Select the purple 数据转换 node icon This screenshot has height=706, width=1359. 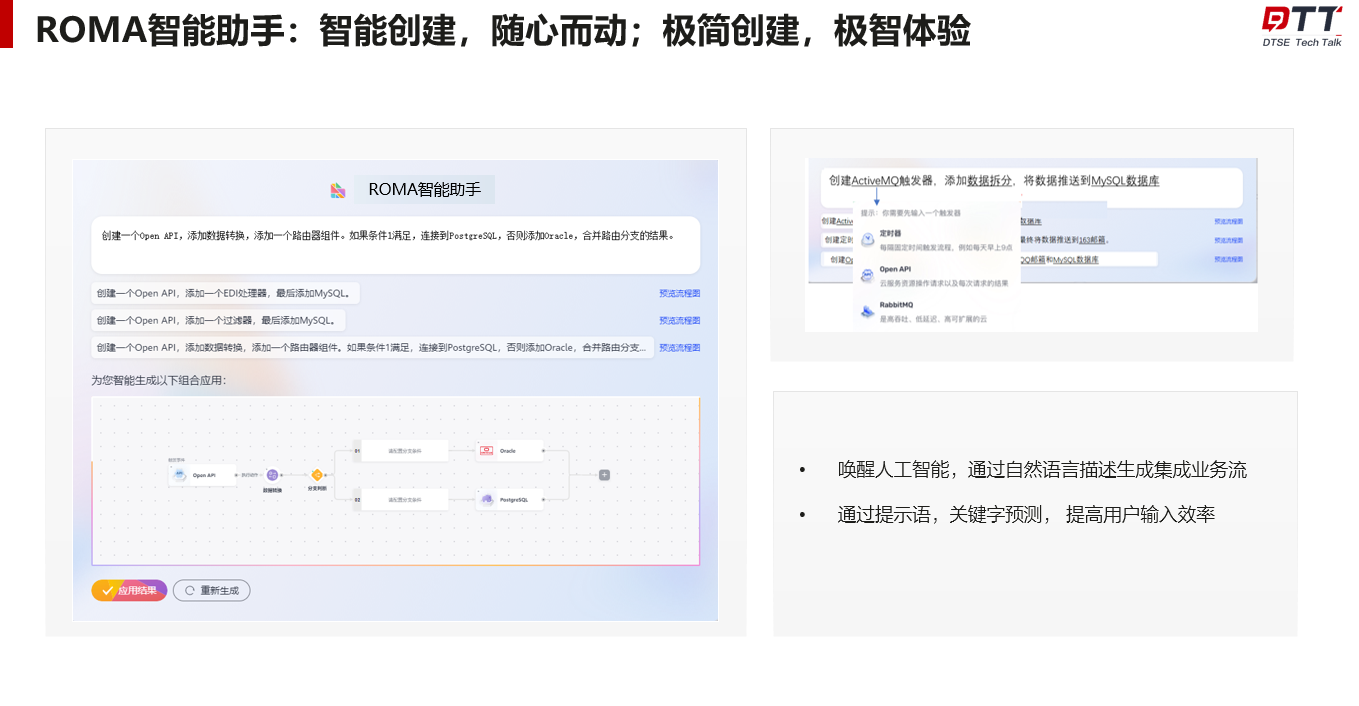pyautogui.click(x=271, y=473)
